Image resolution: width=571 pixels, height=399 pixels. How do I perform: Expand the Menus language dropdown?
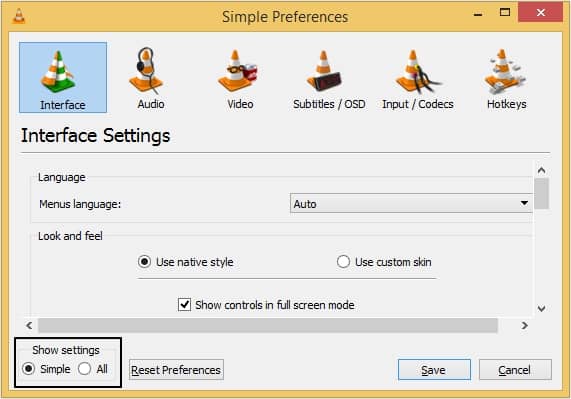(x=411, y=204)
